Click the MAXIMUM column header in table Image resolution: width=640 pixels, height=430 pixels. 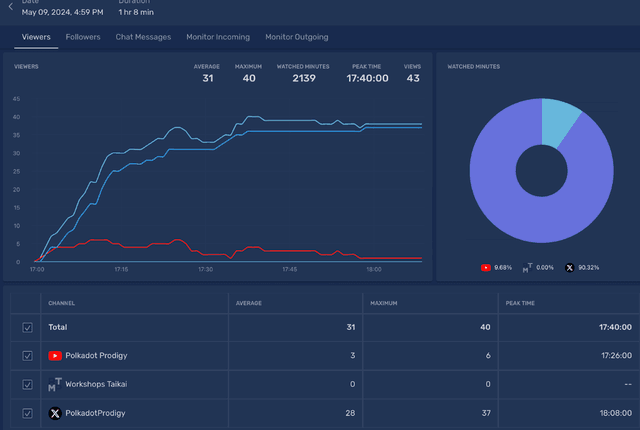click(x=384, y=303)
